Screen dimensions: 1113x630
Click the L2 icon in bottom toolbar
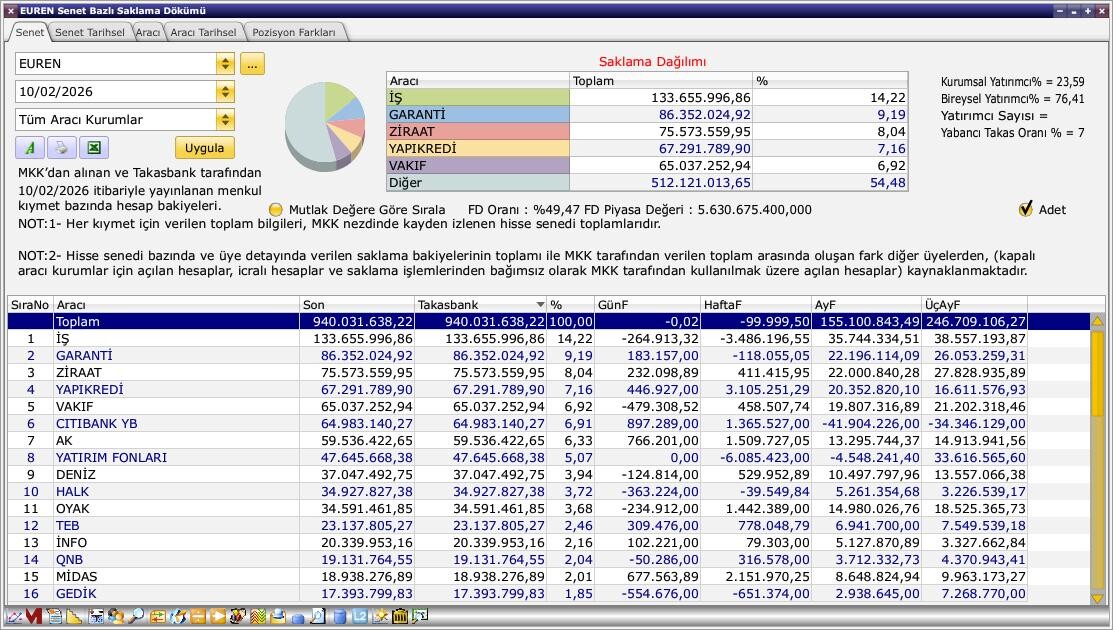click(x=359, y=617)
